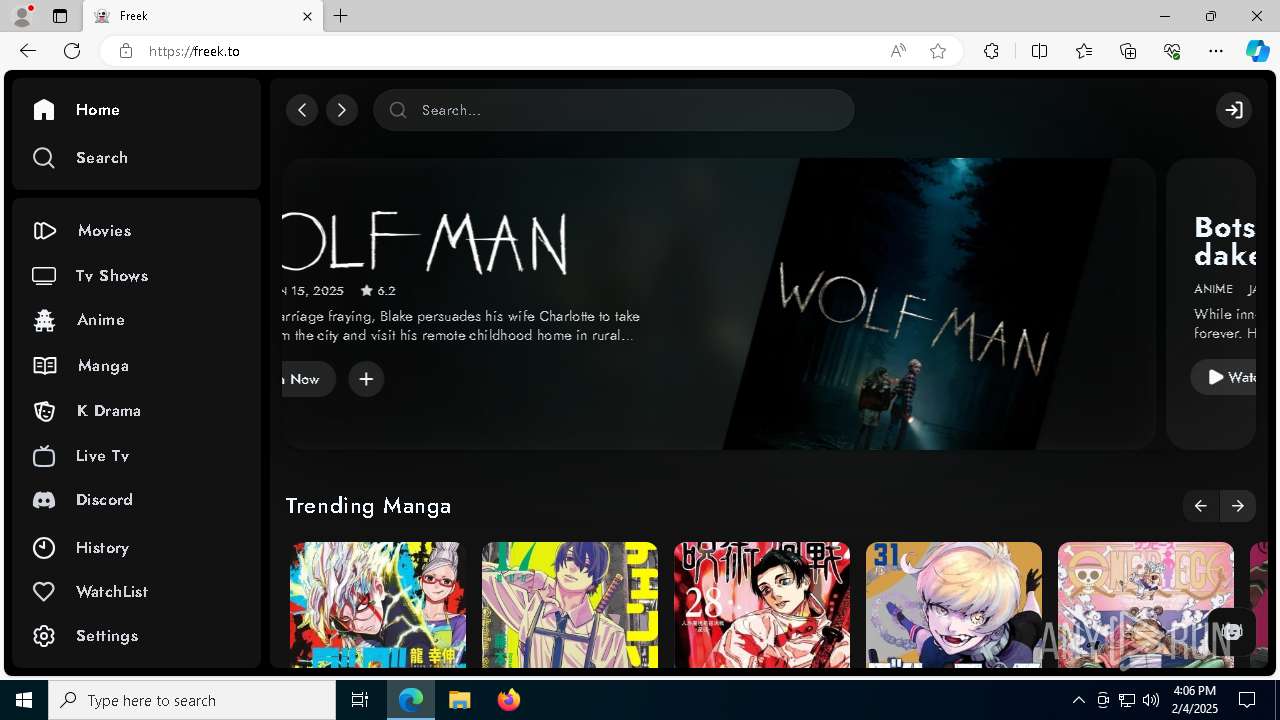Open the One Piece manga cover
The height and width of the screenshot is (720, 1280).
tap(1146, 605)
